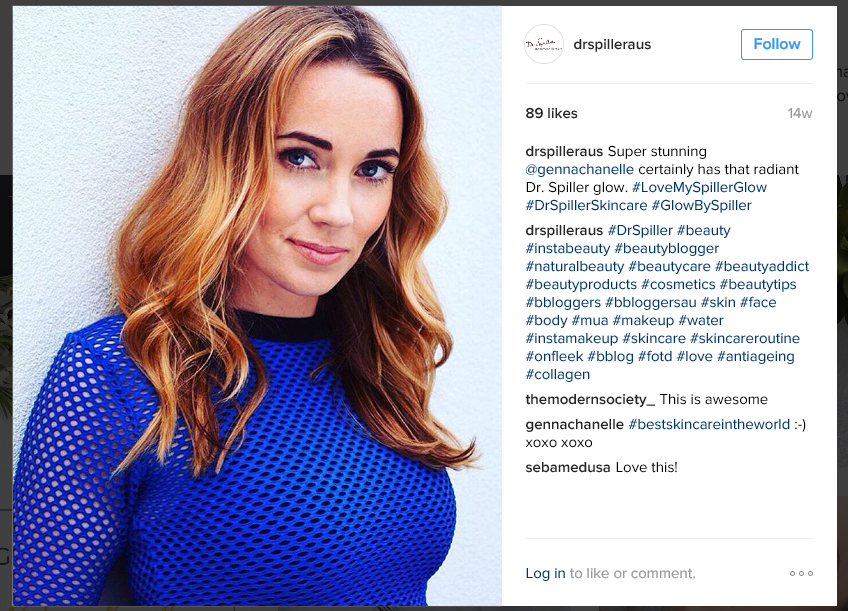This screenshot has width=848, height=611.
Task: Visit sebamedusa commenter profile
Action: point(568,467)
